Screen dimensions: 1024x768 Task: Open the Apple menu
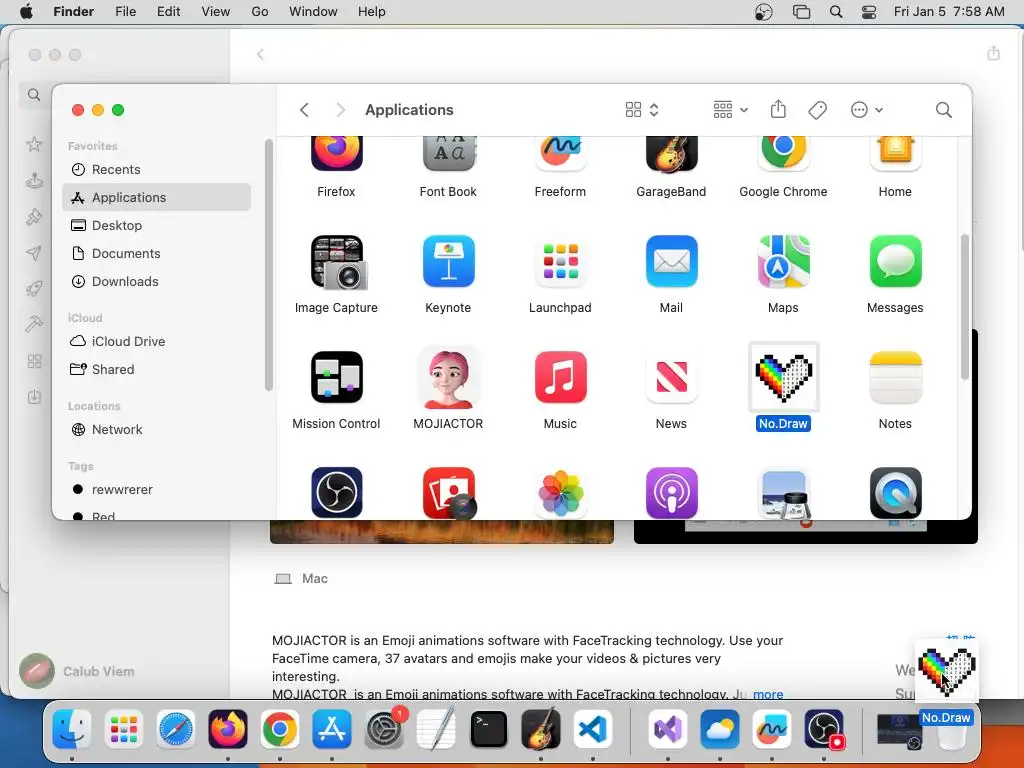coord(26,12)
